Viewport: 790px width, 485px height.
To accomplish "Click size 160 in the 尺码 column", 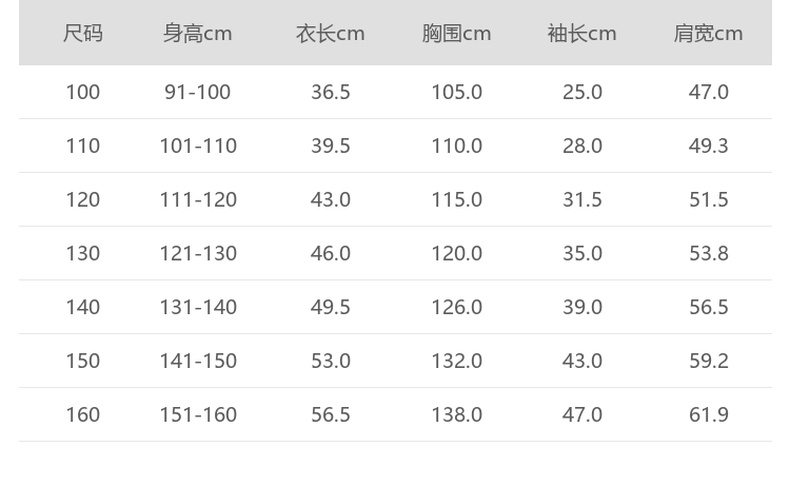I will (83, 415).
